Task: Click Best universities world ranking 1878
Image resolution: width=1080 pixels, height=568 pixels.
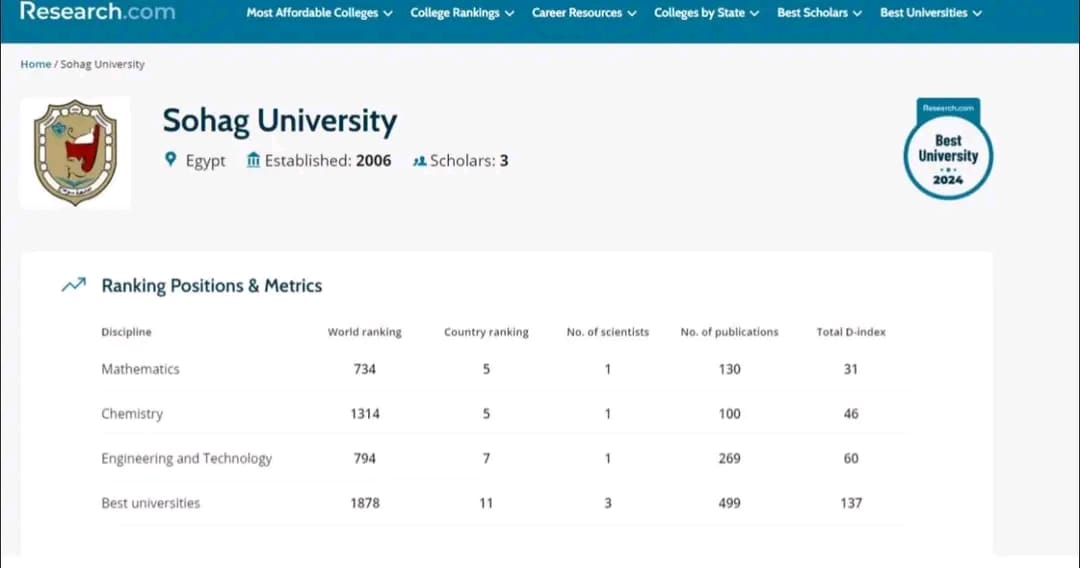Action: pos(364,503)
